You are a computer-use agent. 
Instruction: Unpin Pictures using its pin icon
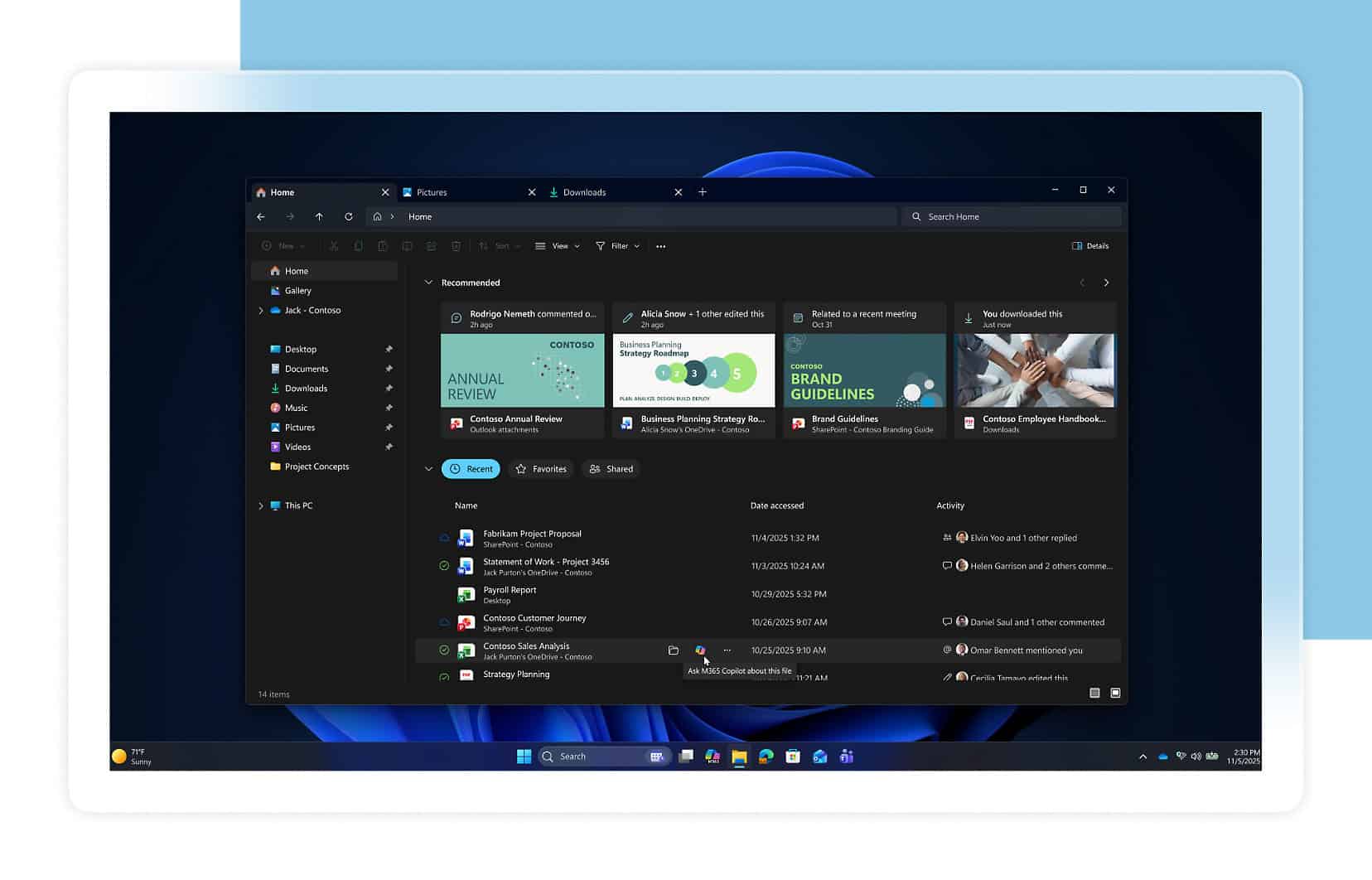coord(389,428)
